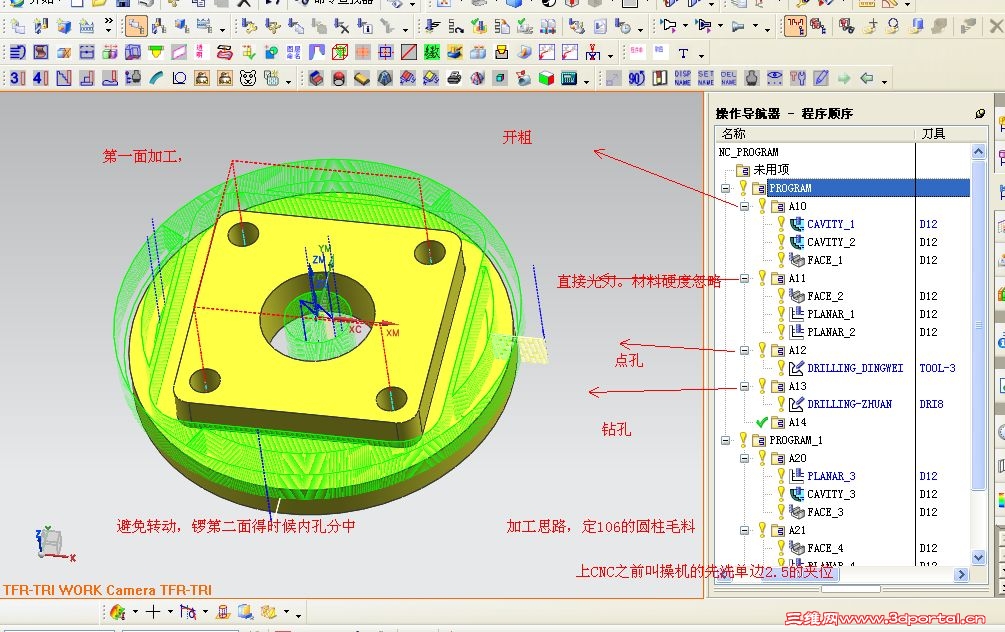Click navigator horizontal scroll right arrow

(x=961, y=574)
